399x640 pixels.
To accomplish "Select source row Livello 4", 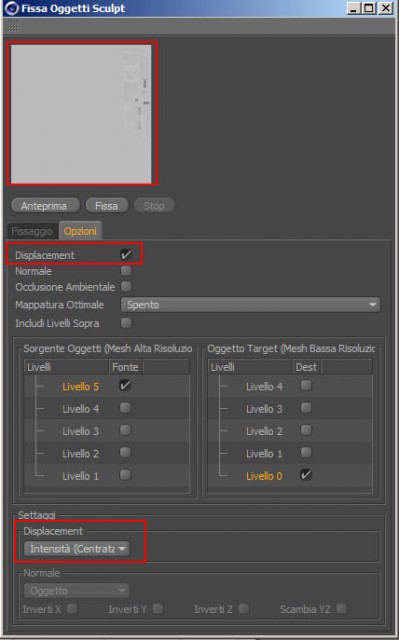I will 107,409.
